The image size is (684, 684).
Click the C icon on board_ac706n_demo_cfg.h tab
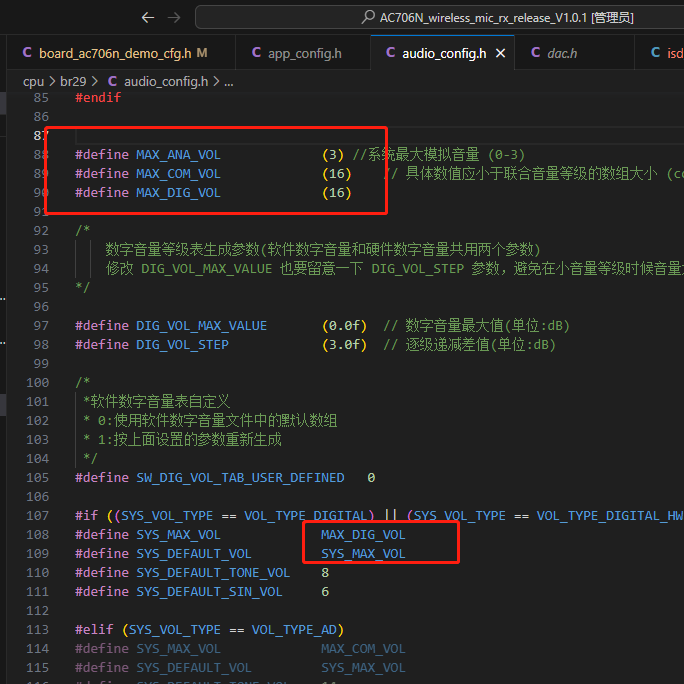pos(27,53)
